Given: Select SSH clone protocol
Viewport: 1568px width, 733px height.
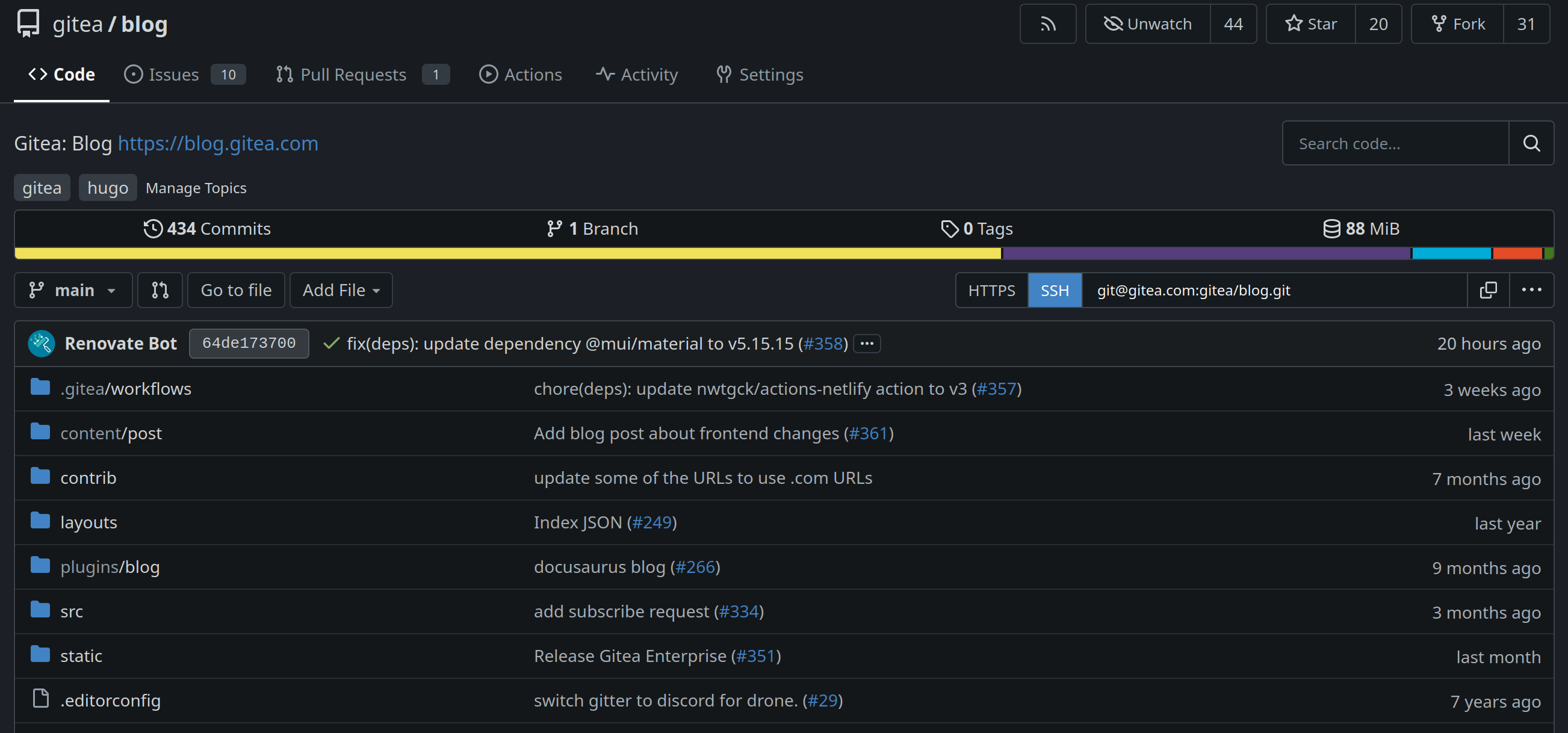Looking at the screenshot, I should click(x=1054, y=290).
